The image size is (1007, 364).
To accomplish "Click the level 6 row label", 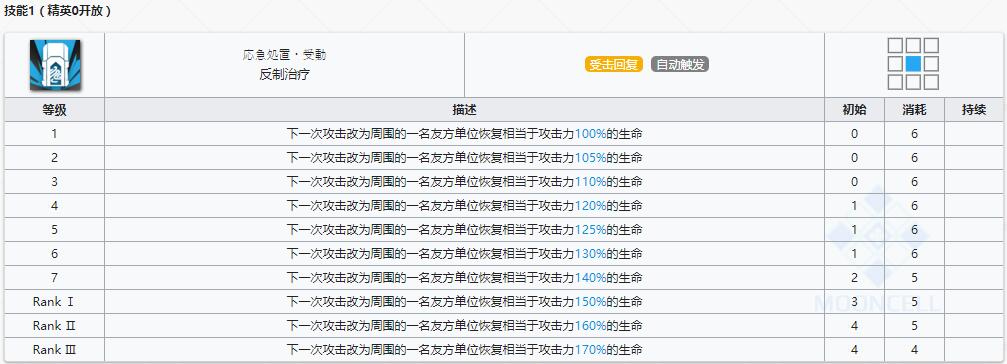I will 55,254.
